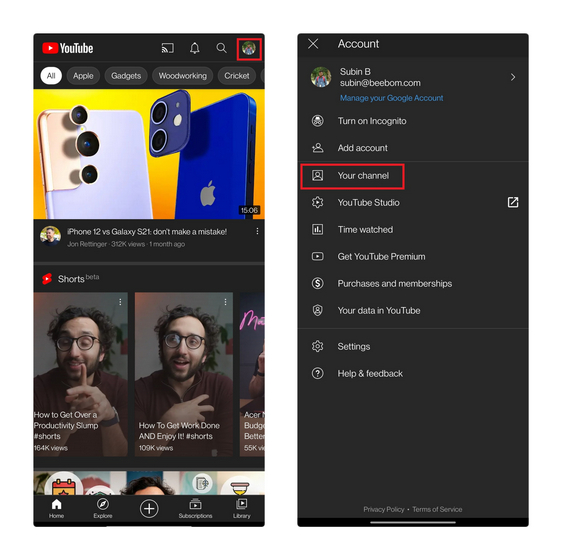Image resolution: width=562 pixels, height=560 pixels.
Task: Tap the Incognito icon
Action: 318,121
